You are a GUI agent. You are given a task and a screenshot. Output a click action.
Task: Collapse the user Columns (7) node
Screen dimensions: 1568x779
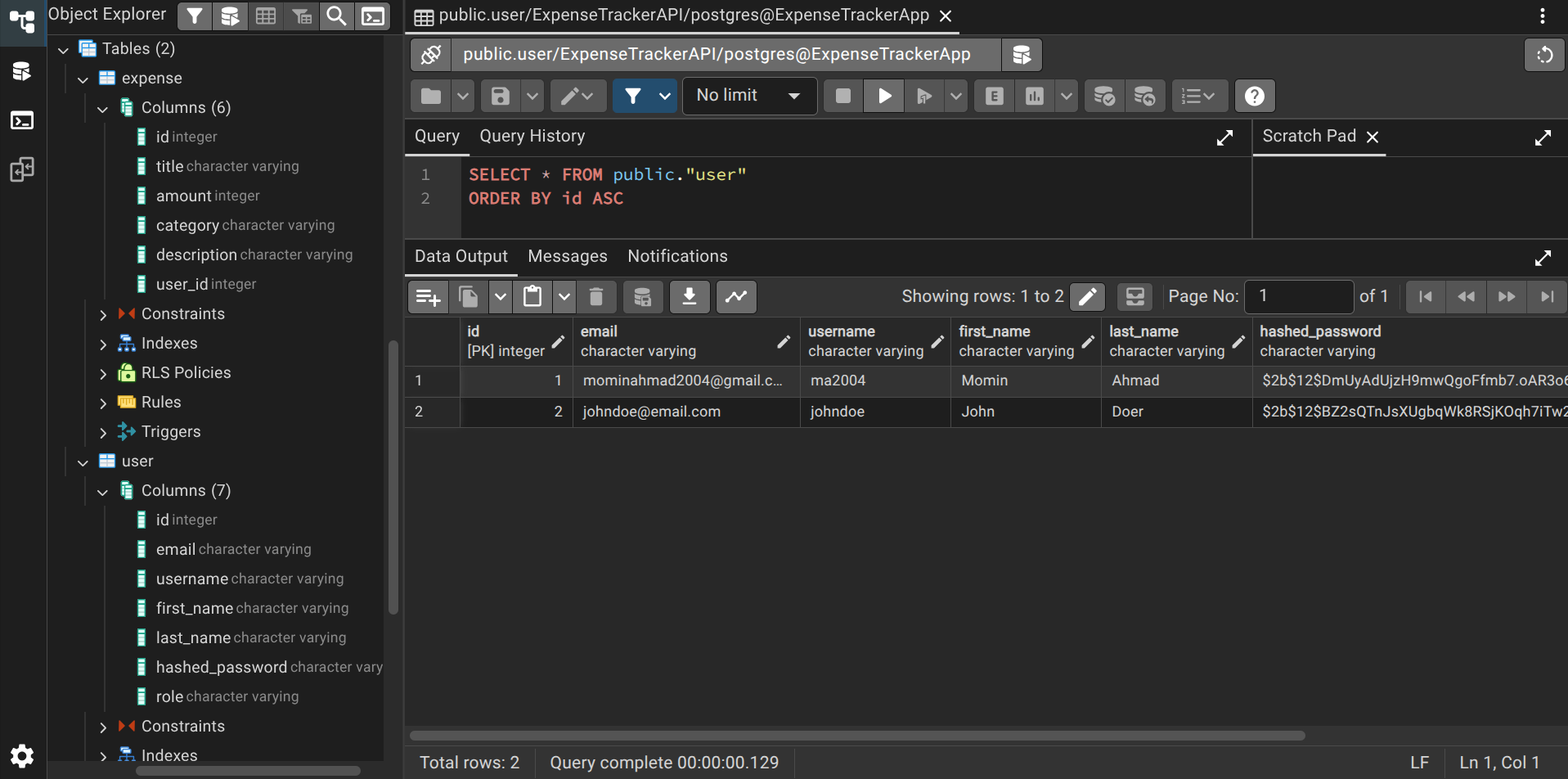[x=102, y=492]
